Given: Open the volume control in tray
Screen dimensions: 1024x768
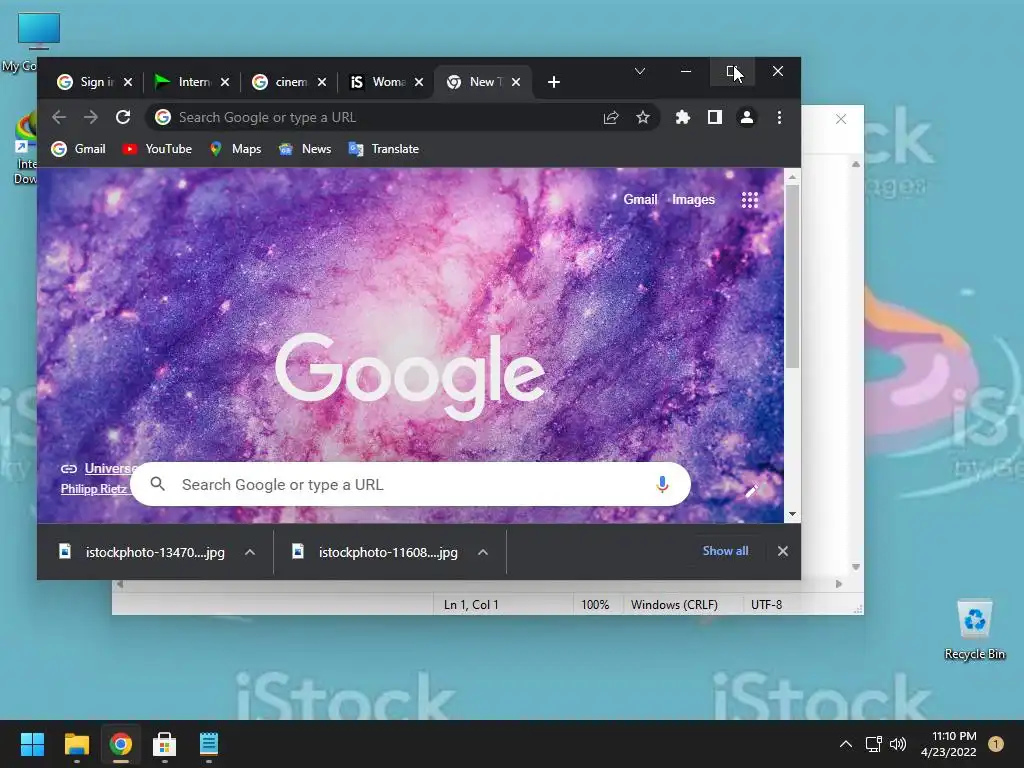Looking at the screenshot, I should (x=898, y=744).
